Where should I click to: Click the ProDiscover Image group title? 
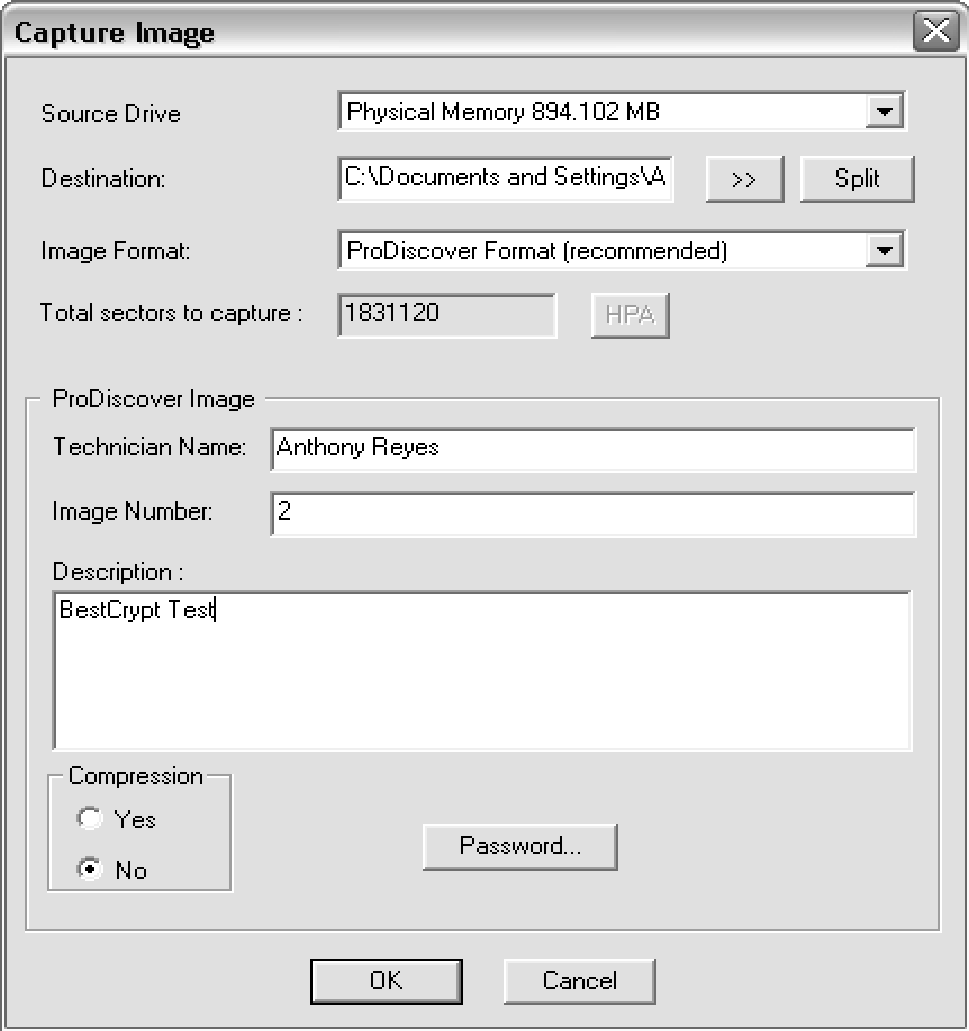point(153,399)
